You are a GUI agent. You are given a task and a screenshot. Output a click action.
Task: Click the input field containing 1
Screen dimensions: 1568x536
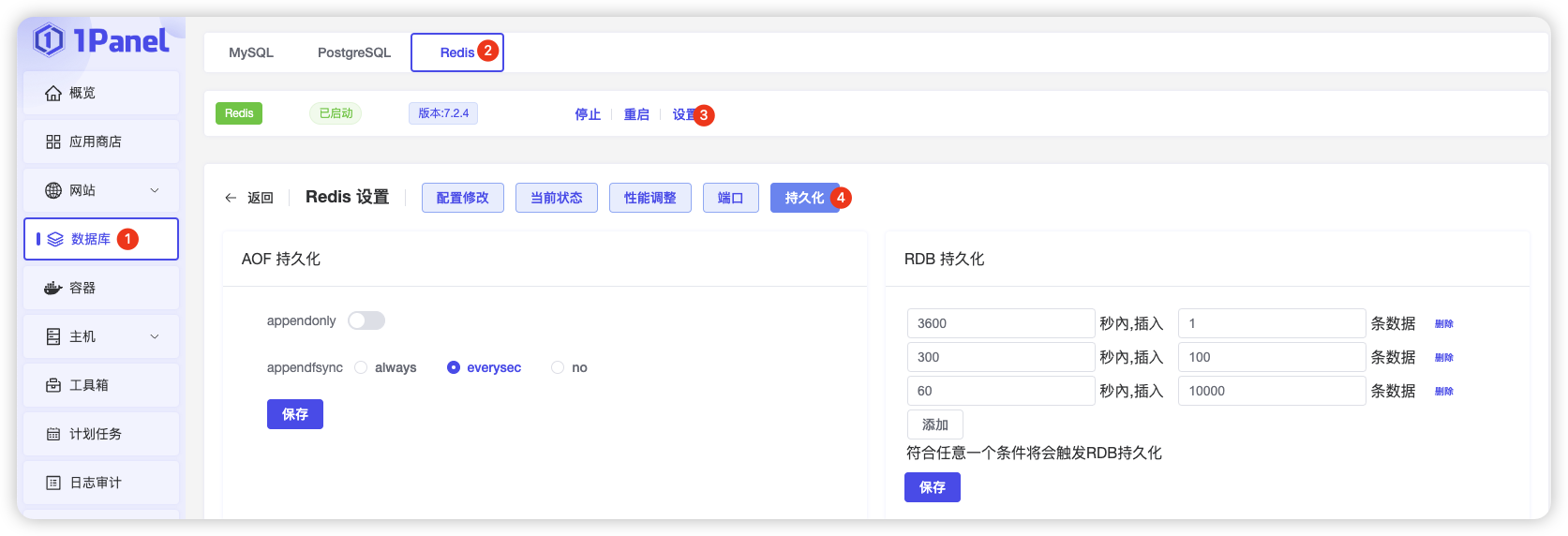coord(1272,323)
